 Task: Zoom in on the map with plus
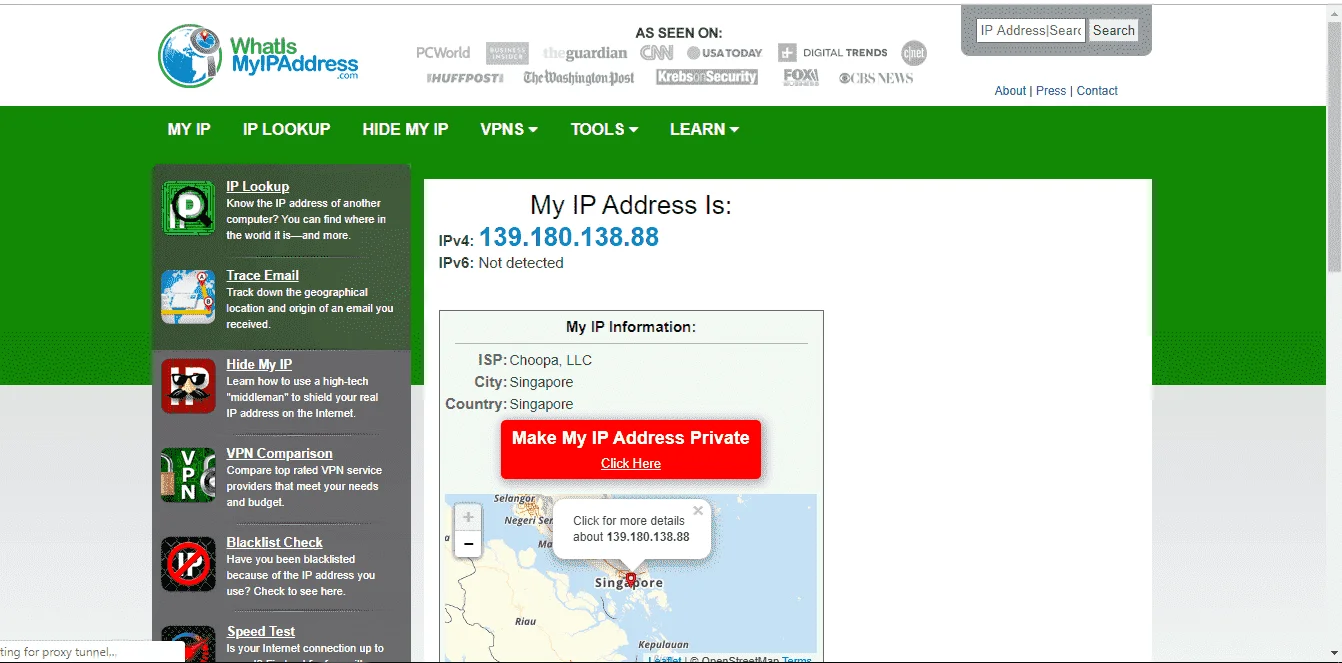[x=468, y=518]
